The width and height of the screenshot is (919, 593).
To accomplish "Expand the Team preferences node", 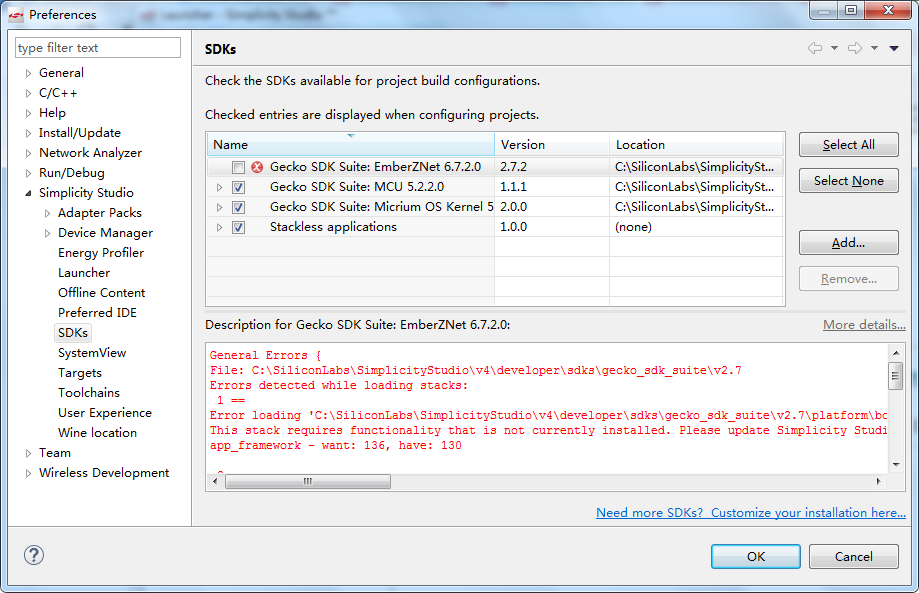I will pyautogui.click(x=28, y=453).
